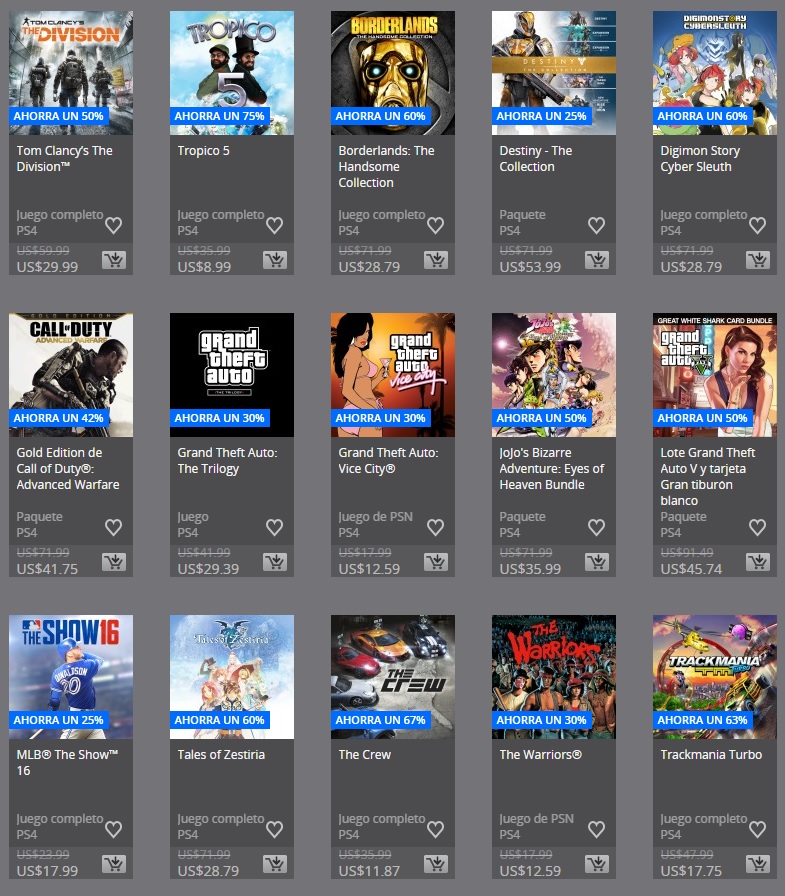
Task: Open The Division cover thumbnail
Action: (71, 60)
